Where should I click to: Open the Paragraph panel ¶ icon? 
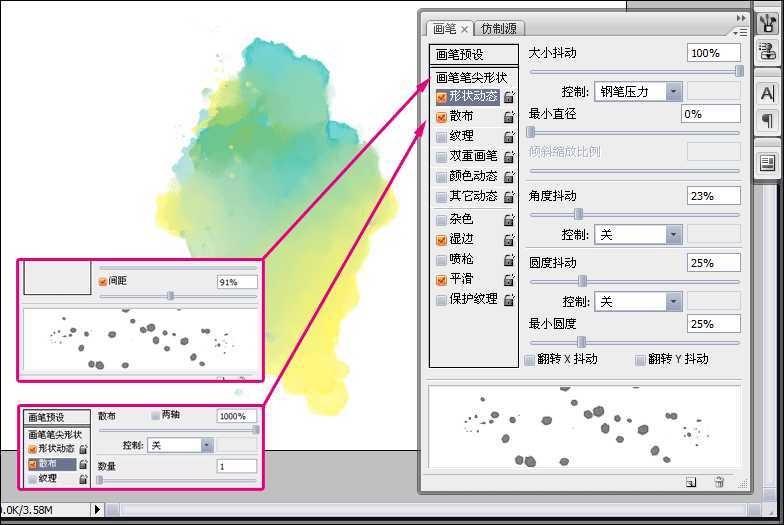coord(767,120)
